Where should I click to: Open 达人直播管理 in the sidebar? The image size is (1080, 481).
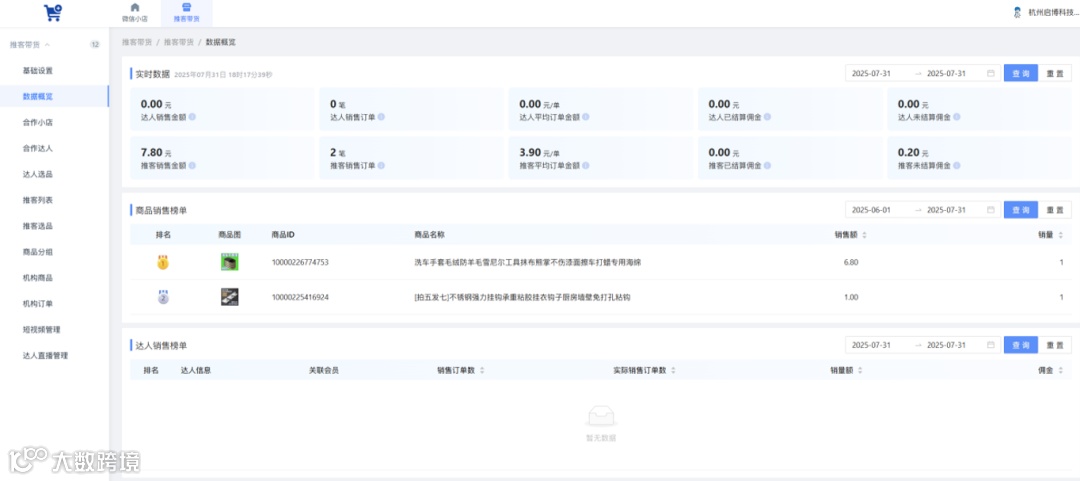(45, 356)
